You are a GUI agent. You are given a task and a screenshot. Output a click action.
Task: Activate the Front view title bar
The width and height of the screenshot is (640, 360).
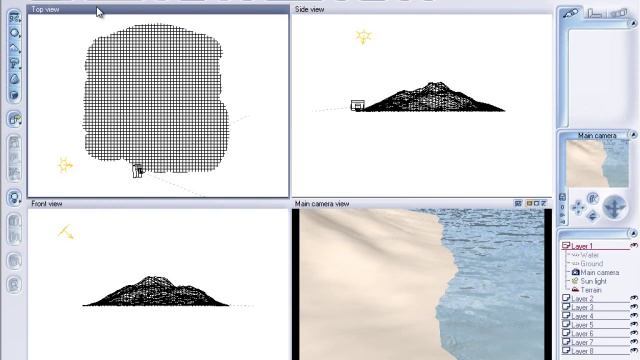[x=158, y=203]
